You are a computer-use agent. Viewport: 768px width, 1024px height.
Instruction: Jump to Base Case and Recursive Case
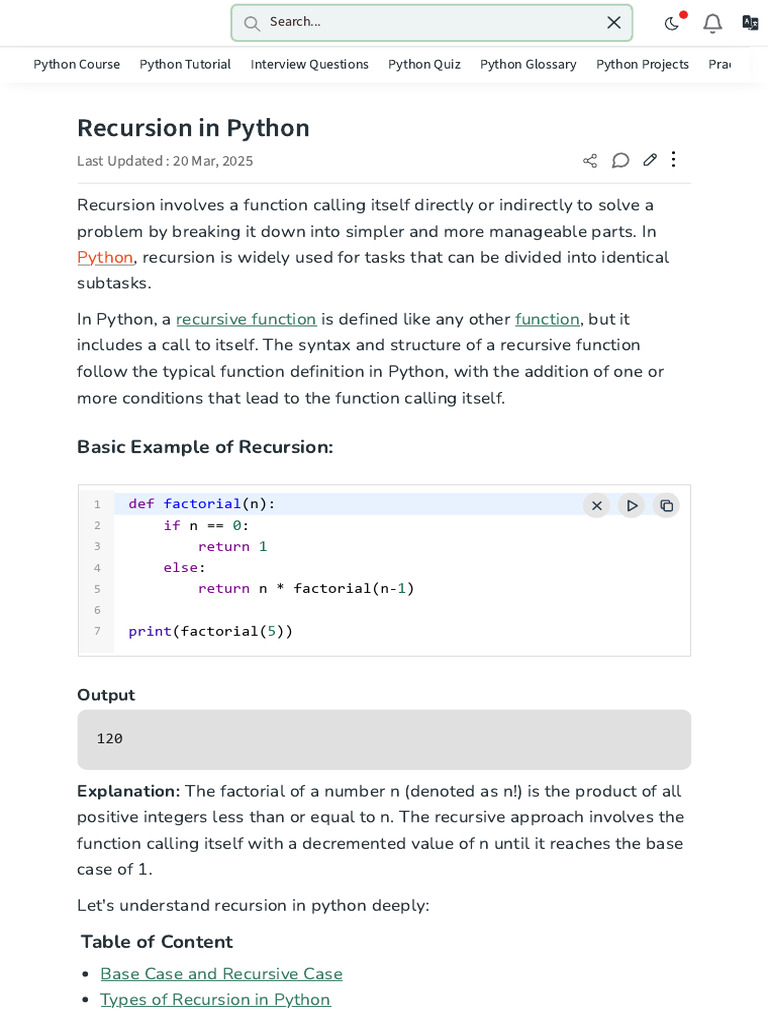[x=221, y=973]
